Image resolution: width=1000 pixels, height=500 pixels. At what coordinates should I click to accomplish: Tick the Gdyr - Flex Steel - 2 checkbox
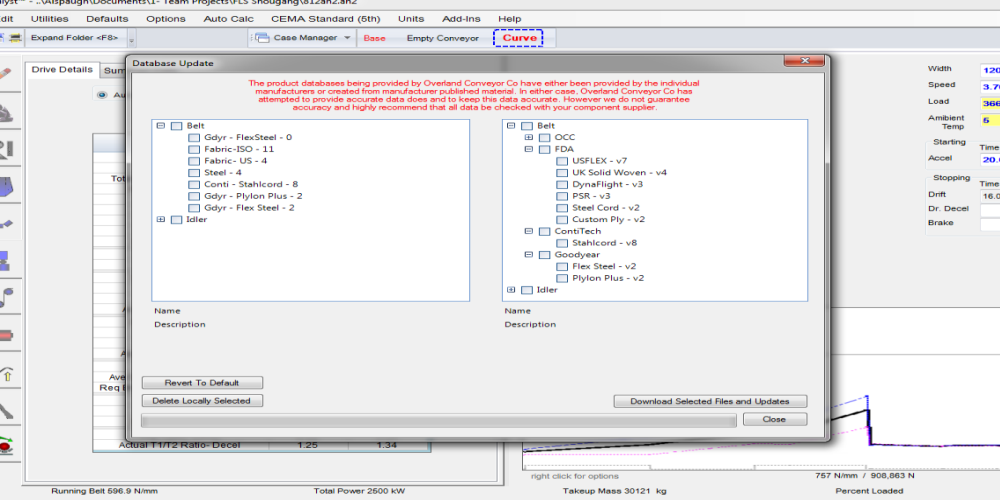tap(193, 208)
